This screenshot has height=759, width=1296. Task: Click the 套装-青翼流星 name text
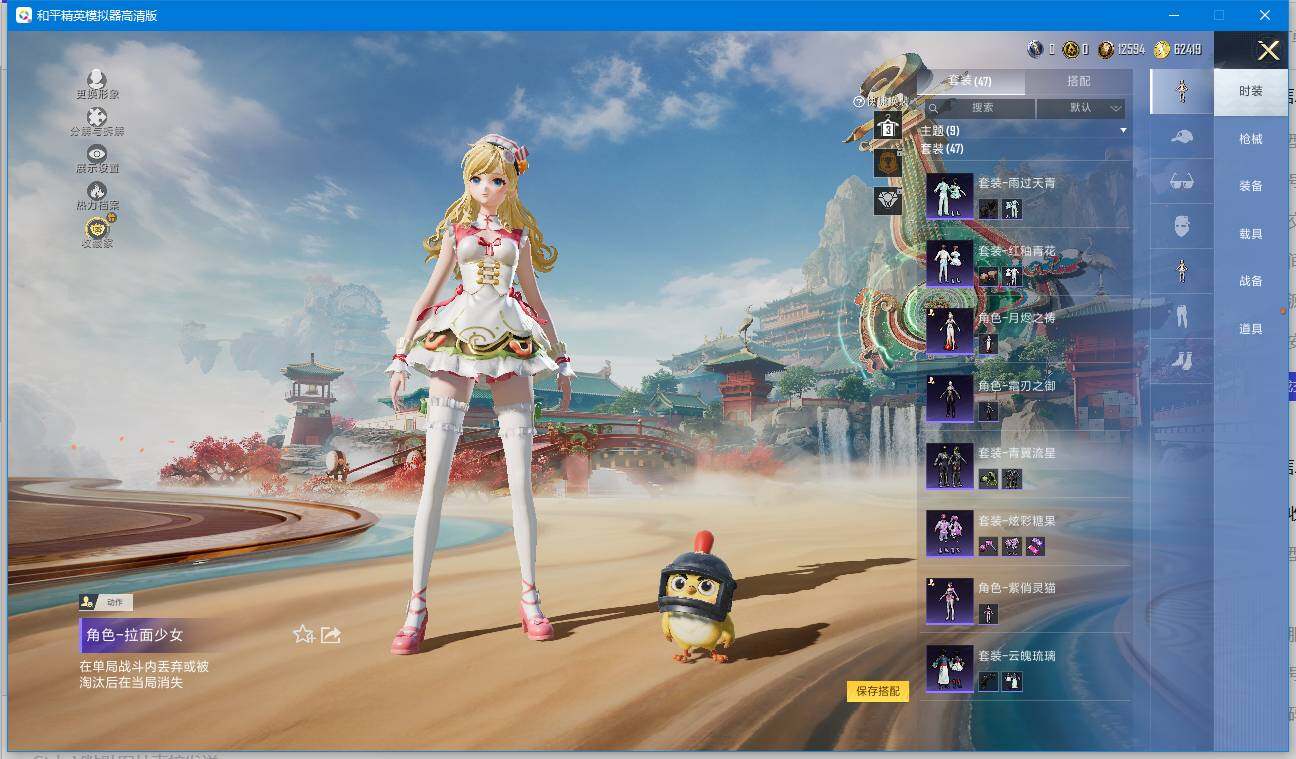click(1016, 453)
